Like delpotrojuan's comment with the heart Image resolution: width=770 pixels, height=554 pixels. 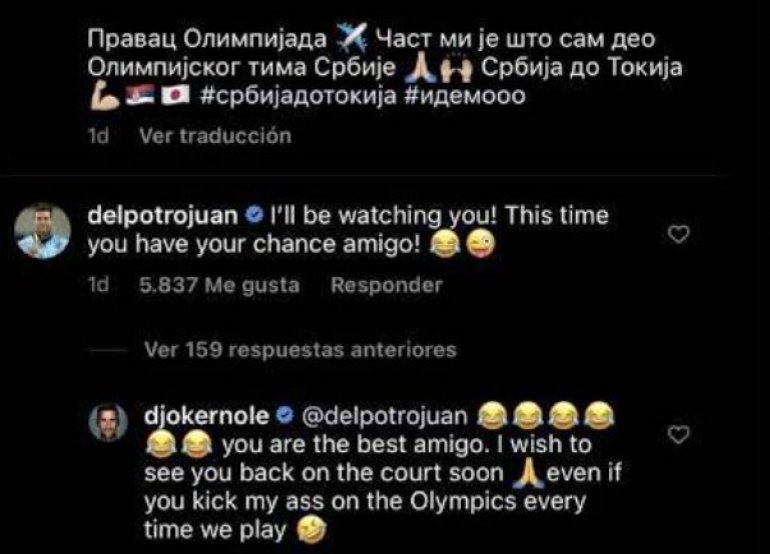click(679, 234)
